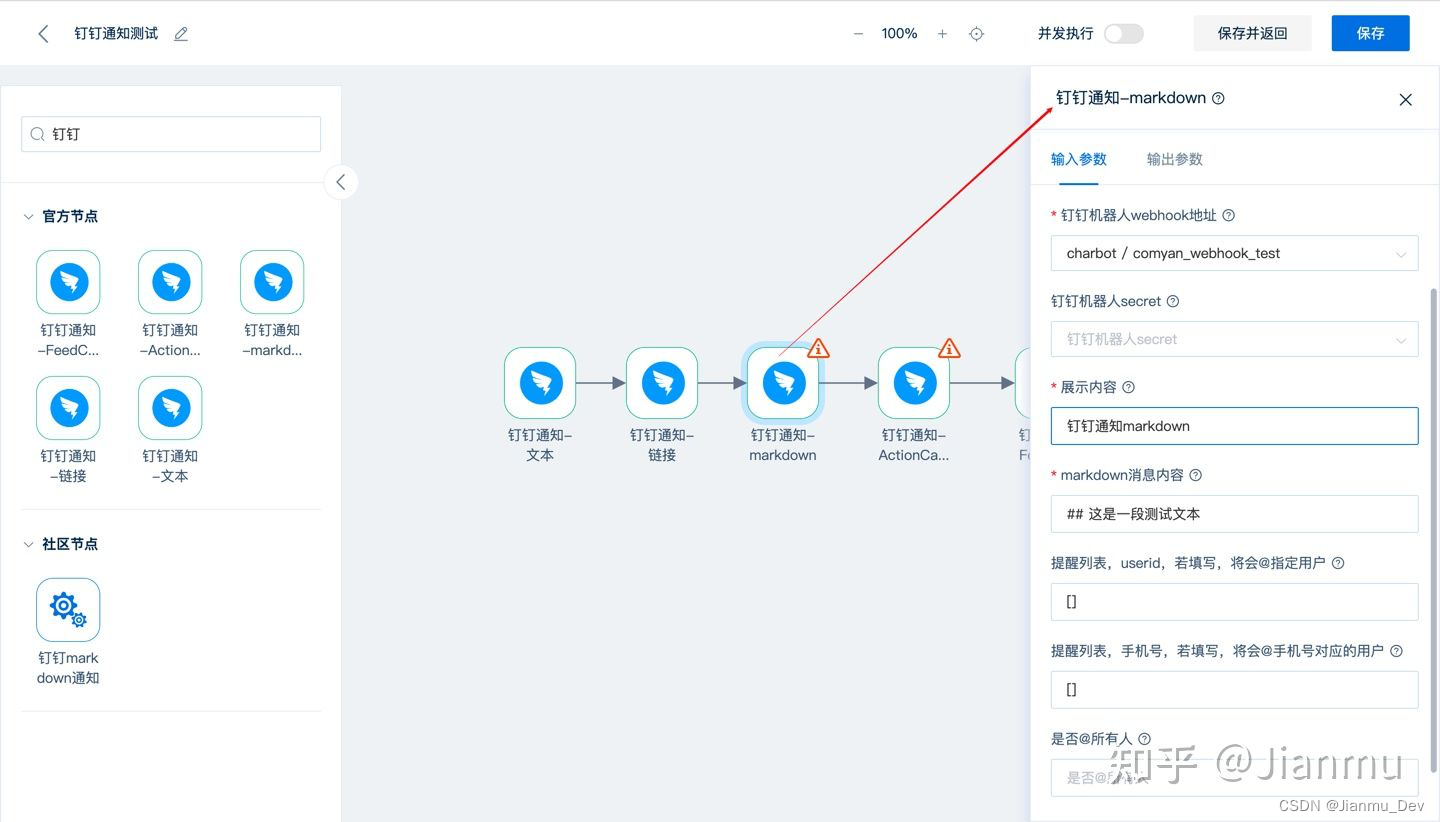The width and height of the screenshot is (1440, 822).
Task: Focus the node search box containing 钉钉
Action: click(x=171, y=134)
